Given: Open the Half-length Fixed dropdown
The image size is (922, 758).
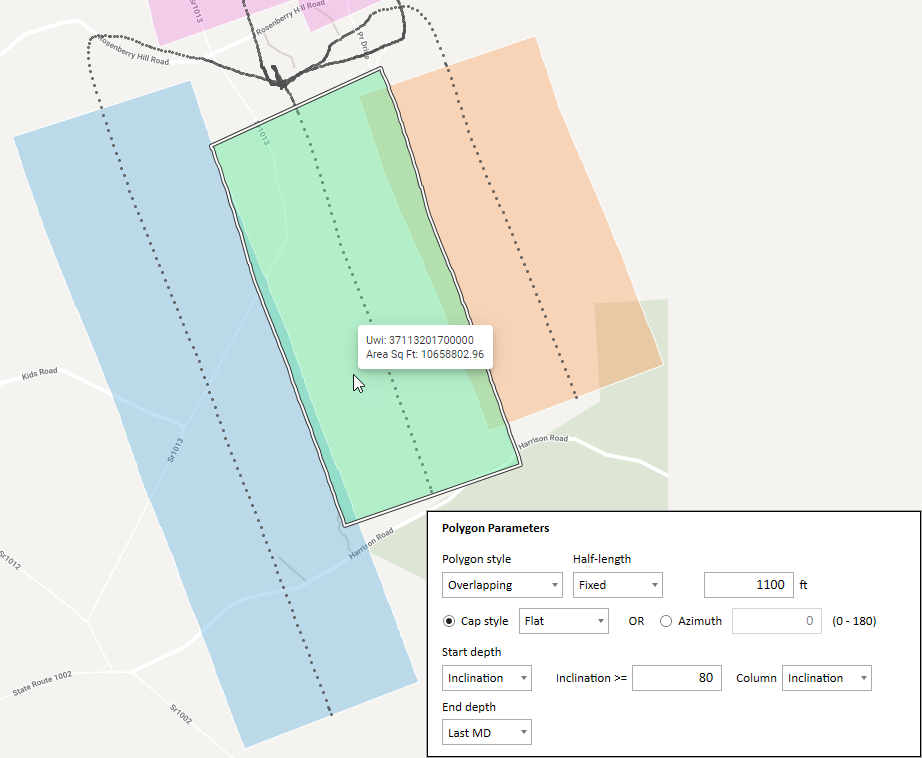Looking at the screenshot, I should [x=653, y=585].
